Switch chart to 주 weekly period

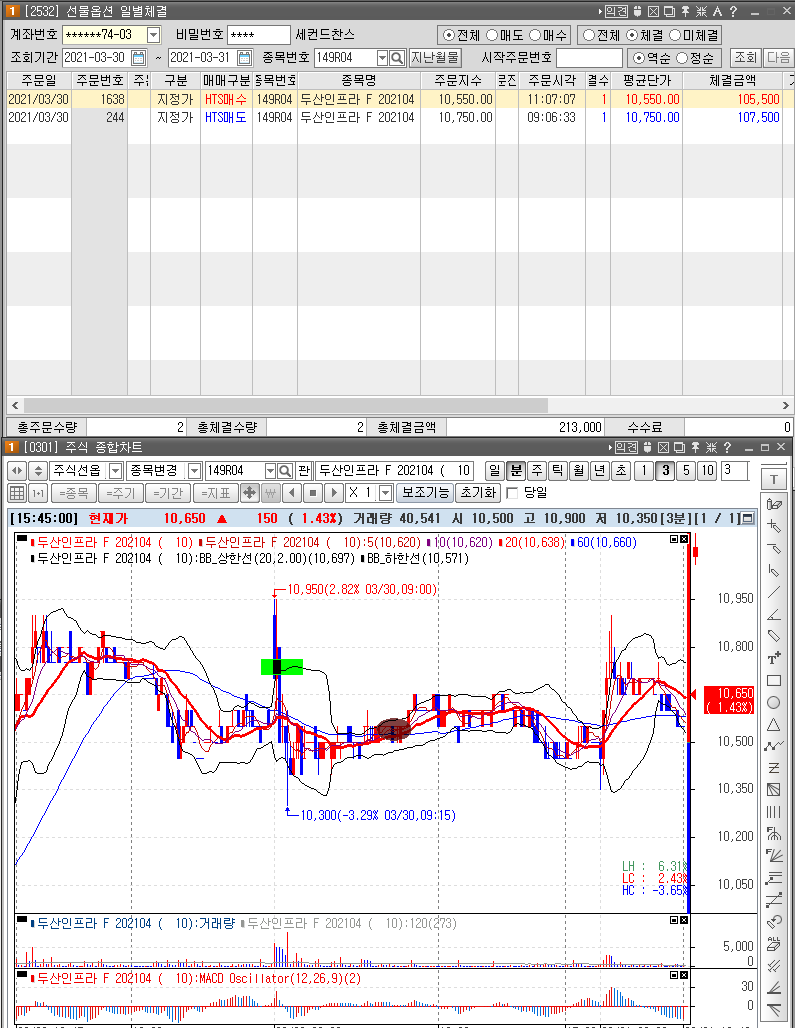point(537,471)
